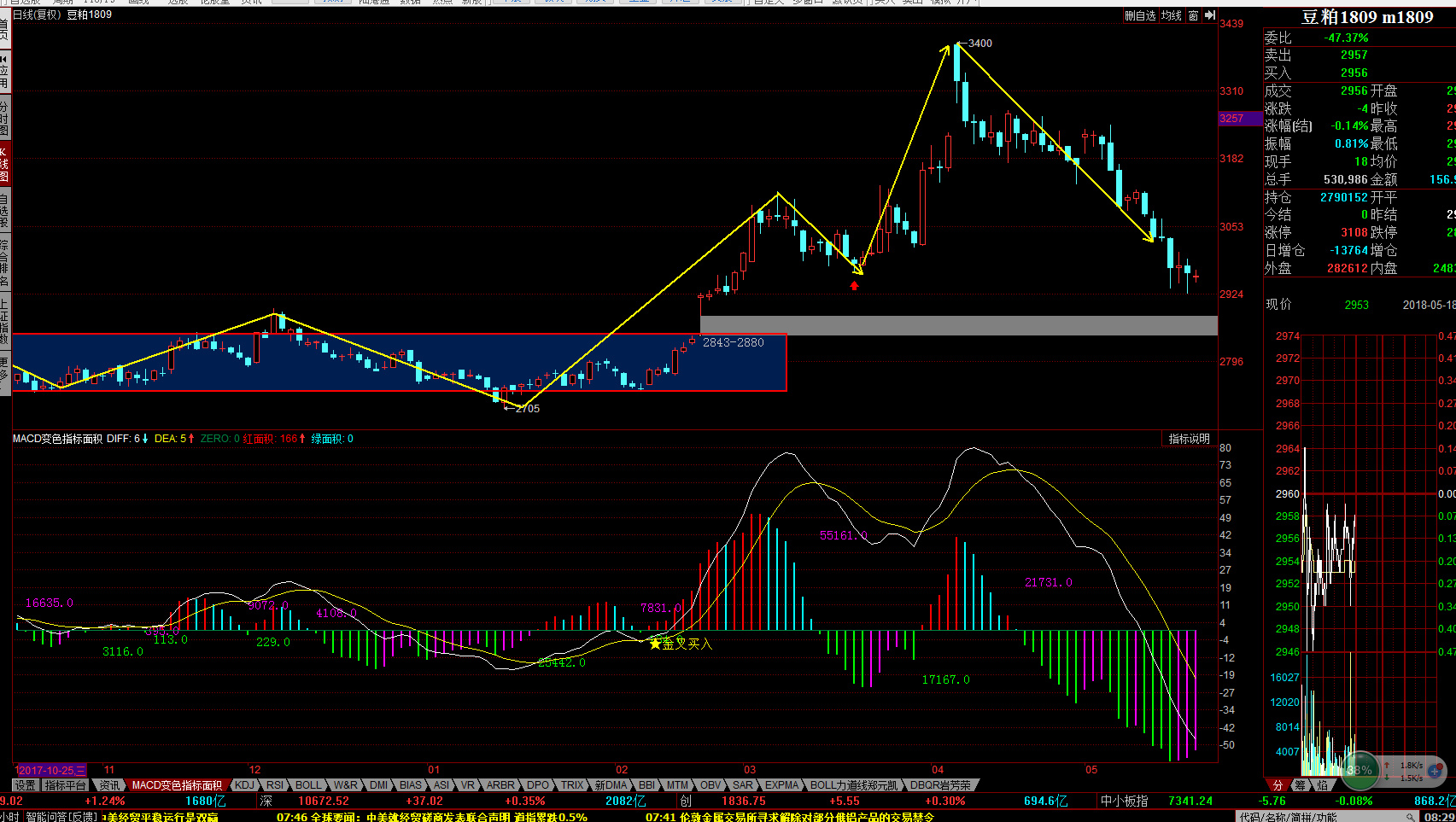Click the 中小板指 index value 7341.24
Screen dimensions: 1456x822
(x=1190, y=802)
